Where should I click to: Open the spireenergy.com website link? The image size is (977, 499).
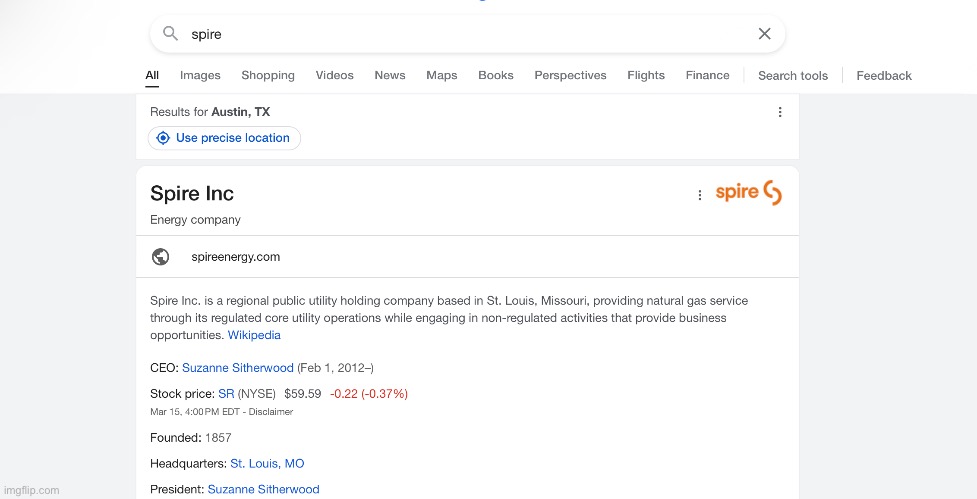(x=236, y=257)
